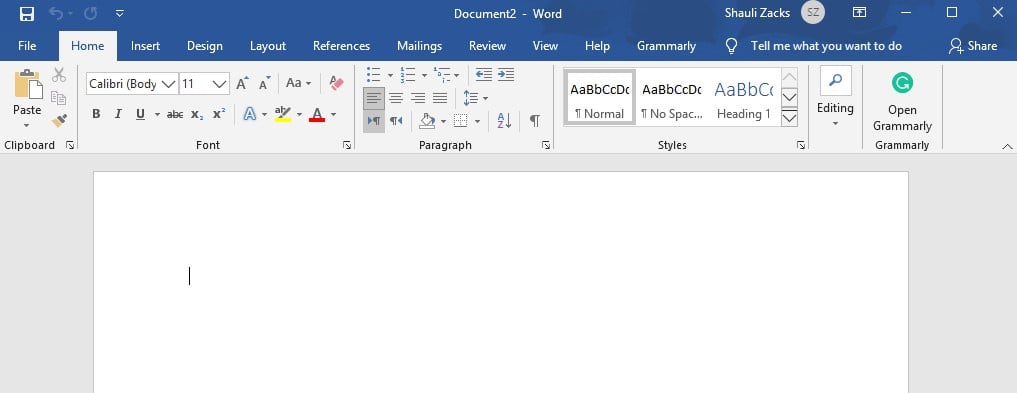
Task: Toggle Center alignment
Action: 396,98
